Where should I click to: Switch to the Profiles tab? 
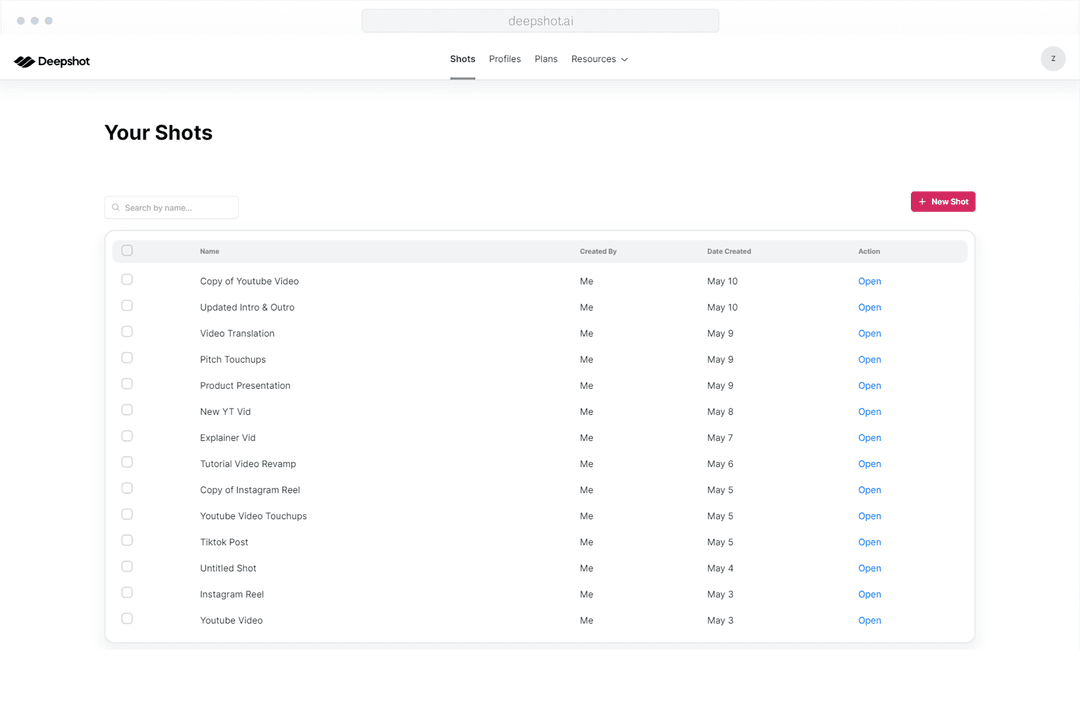click(505, 59)
